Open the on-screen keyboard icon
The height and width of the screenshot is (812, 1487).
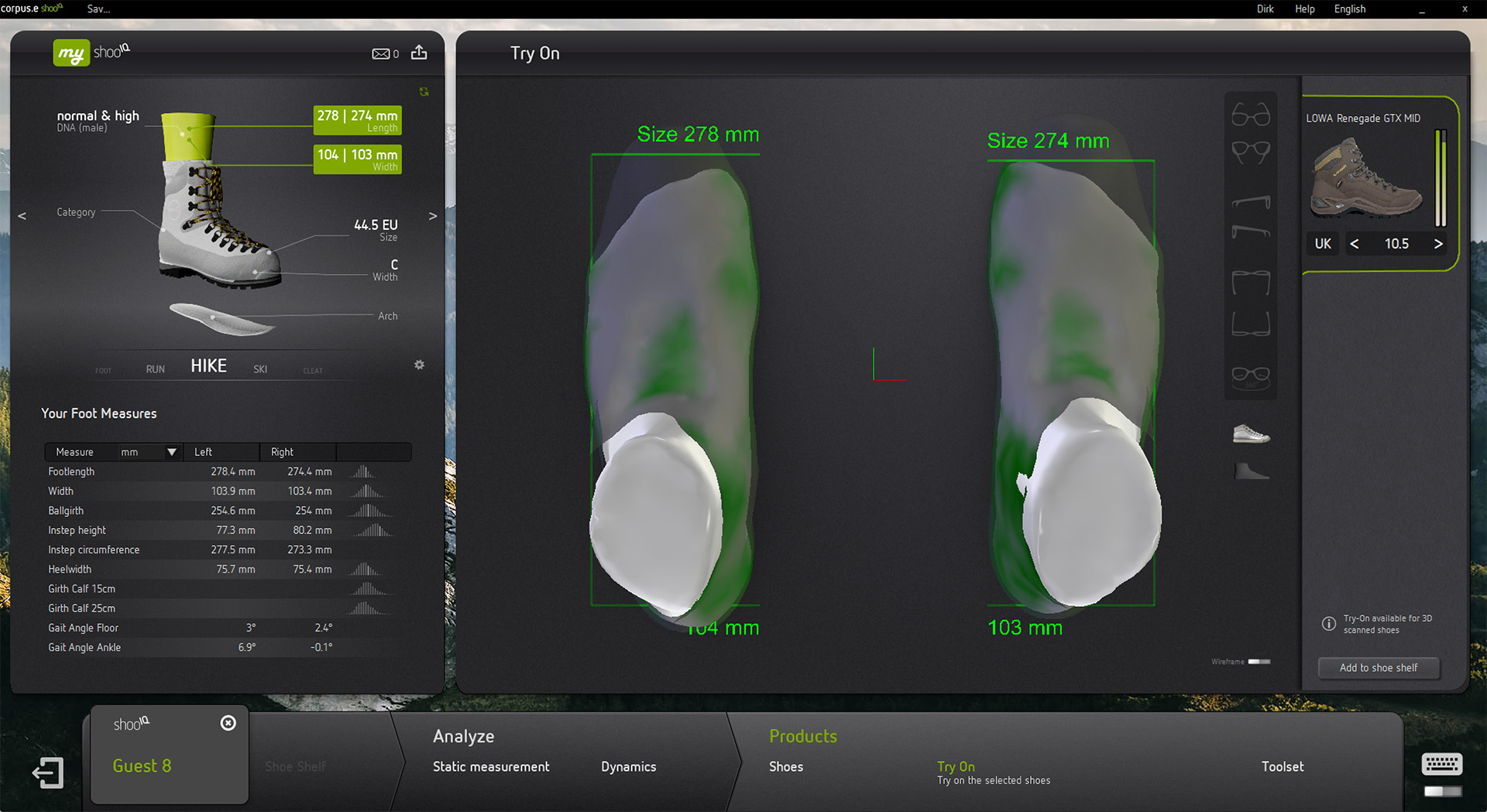click(x=1442, y=764)
